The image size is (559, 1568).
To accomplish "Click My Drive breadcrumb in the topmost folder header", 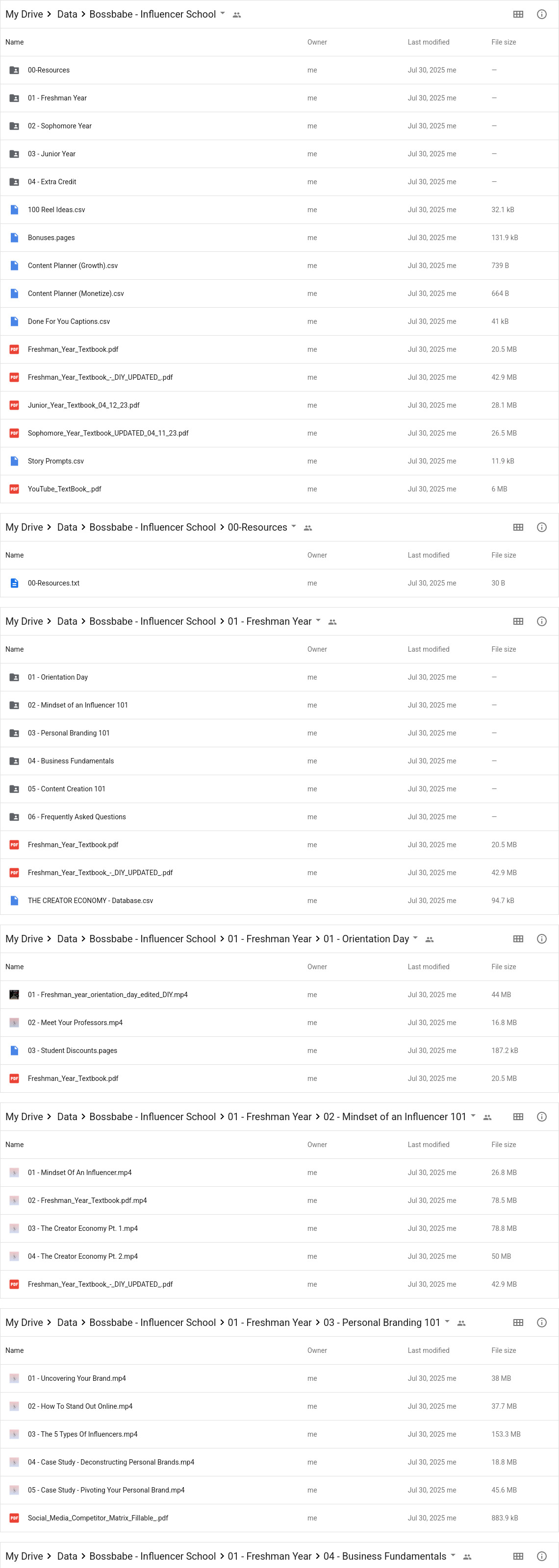I will [x=25, y=14].
